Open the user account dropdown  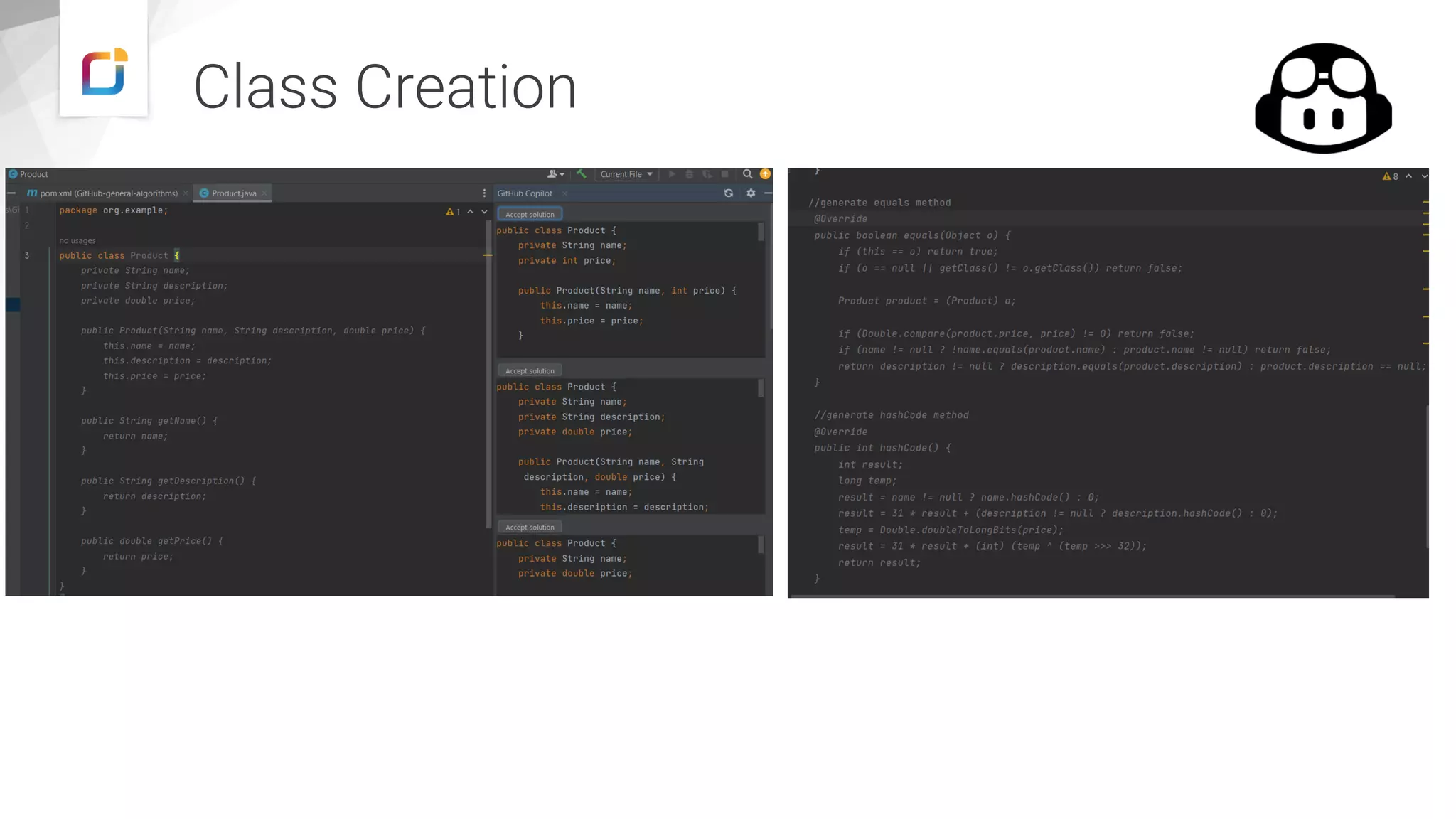pos(555,174)
